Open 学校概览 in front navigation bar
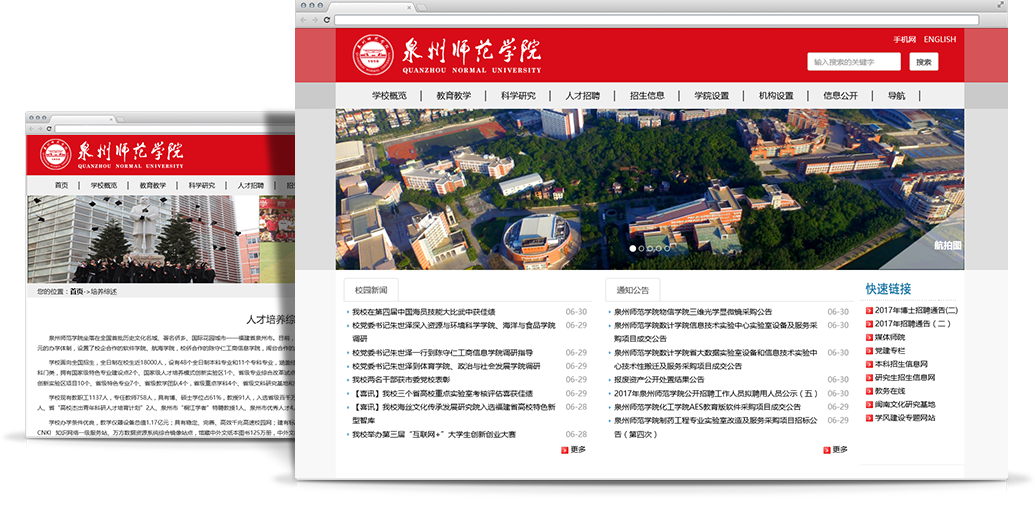The height and width of the screenshot is (510, 1035). [389, 96]
